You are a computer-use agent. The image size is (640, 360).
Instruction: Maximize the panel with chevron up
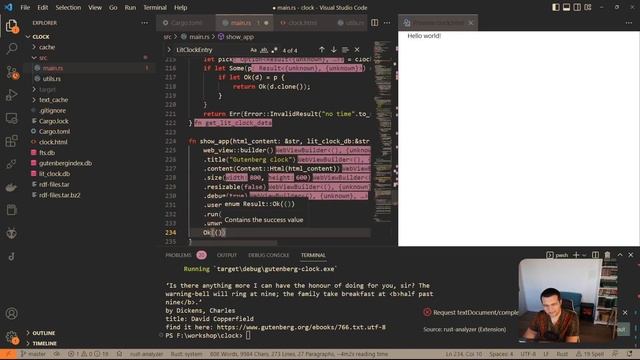[x=620, y=255]
